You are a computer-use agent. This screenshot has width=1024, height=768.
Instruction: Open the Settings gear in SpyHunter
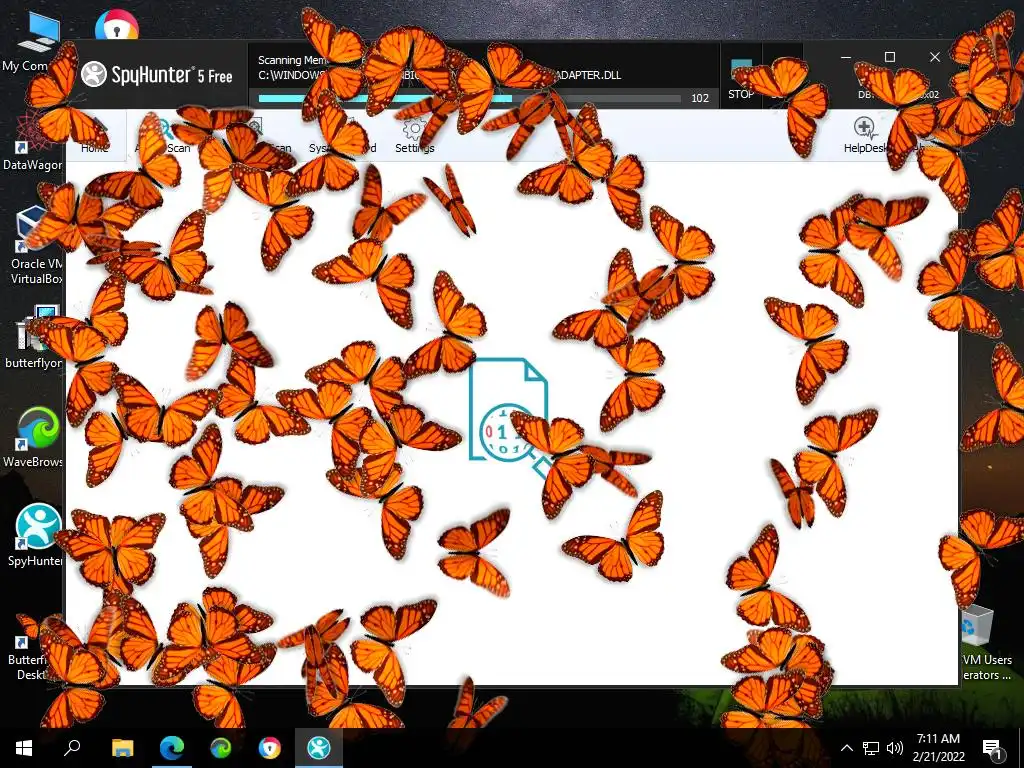(x=414, y=136)
